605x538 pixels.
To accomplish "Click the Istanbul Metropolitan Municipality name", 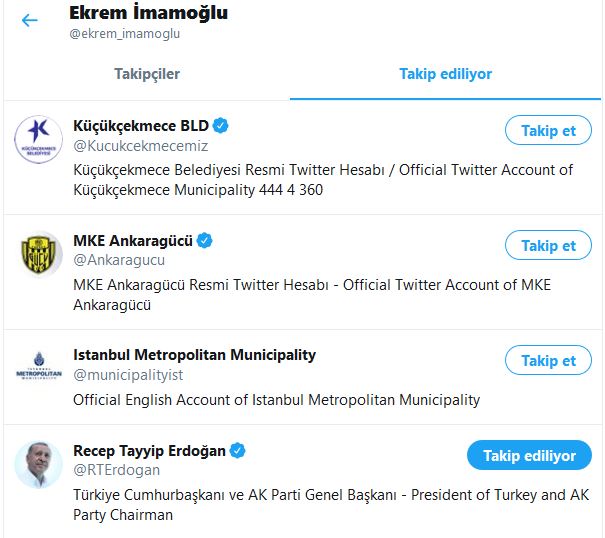I will [x=194, y=355].
